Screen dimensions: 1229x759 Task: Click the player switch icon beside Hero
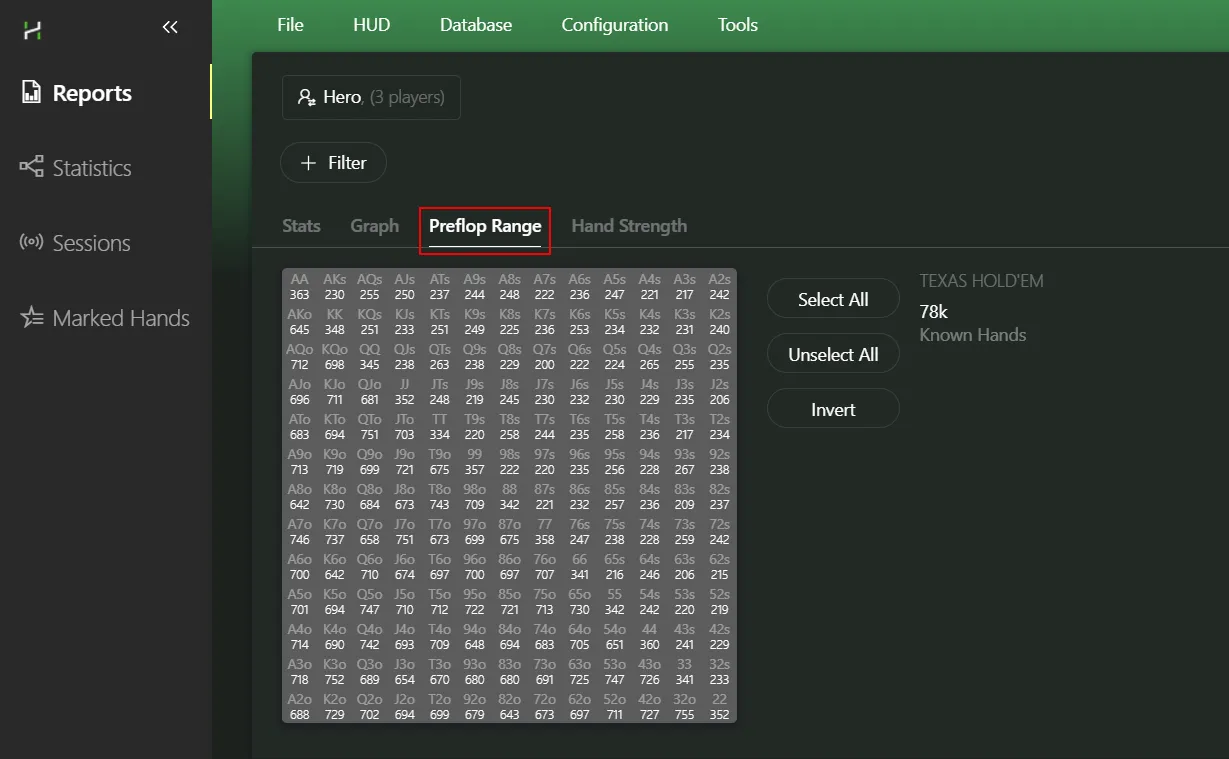pos(306,98)
